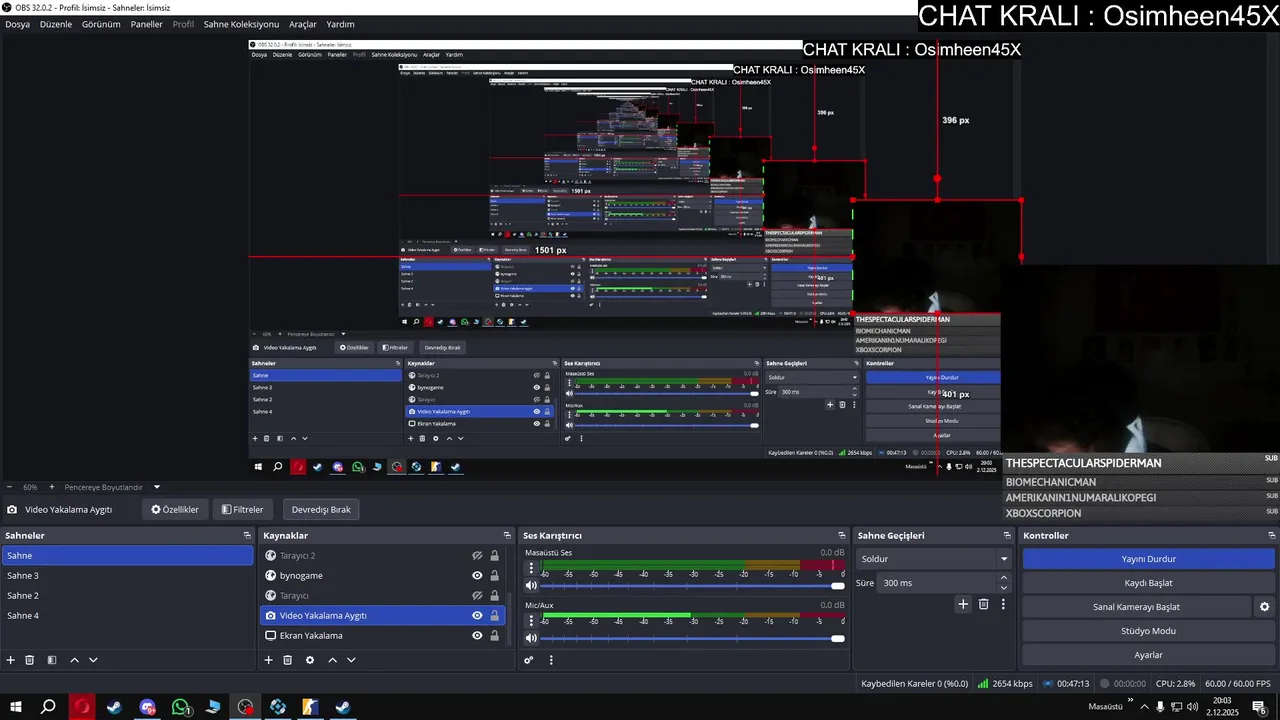Open advanced audio properties gears icon

[x=529, y=660]
